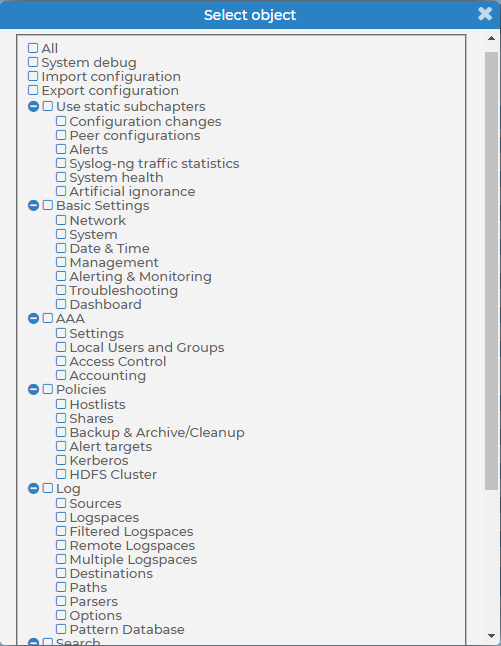Click the scrollbar down arrow
501x646 pixels.
pos(491,636)
